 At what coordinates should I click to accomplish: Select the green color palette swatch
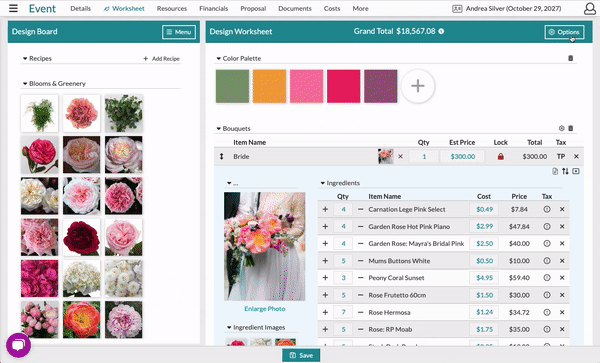point(232,86)
